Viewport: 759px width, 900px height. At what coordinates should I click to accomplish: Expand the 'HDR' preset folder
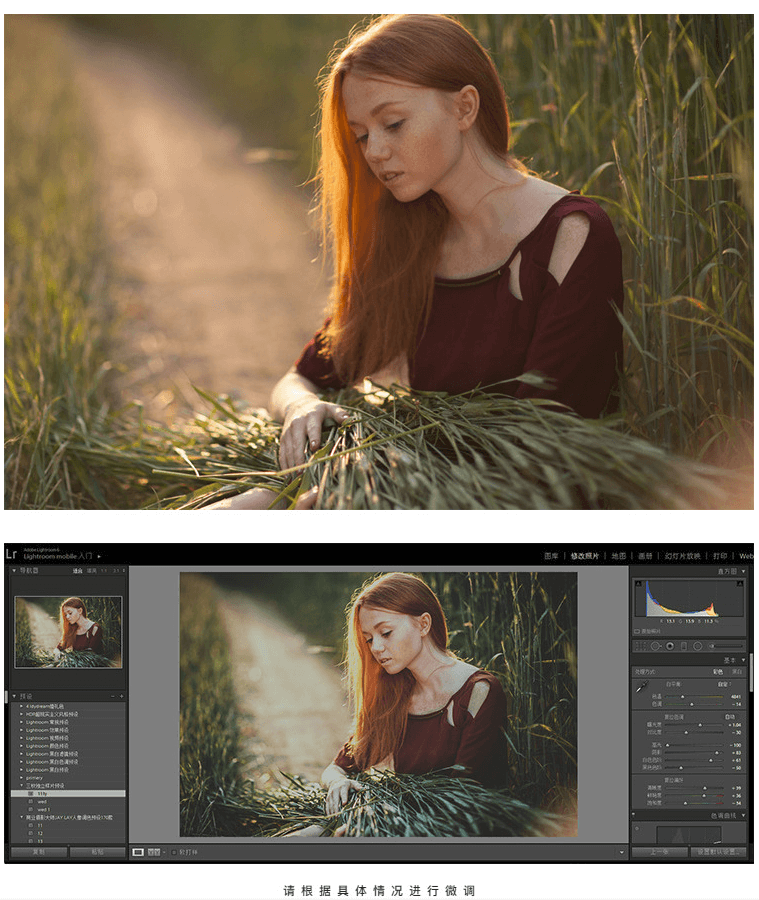click(x=22, y=714)
